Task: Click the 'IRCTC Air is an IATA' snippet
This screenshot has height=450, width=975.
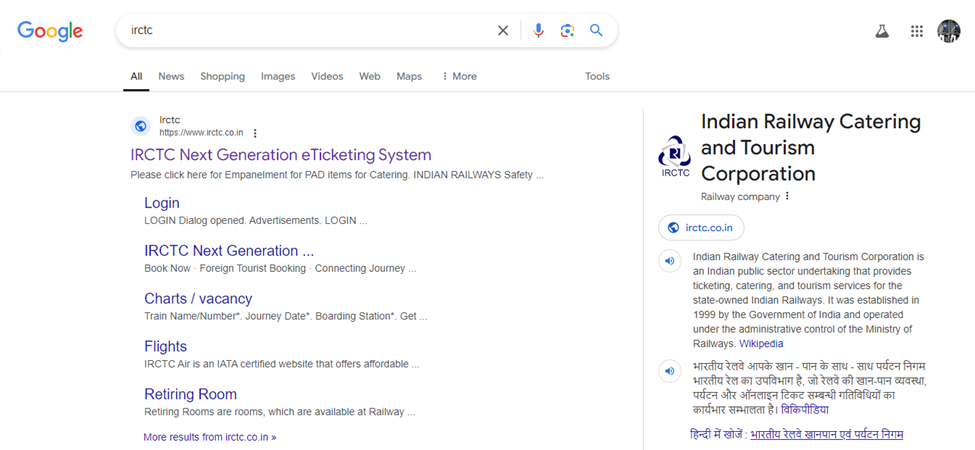Action: [x=282, y=364]
